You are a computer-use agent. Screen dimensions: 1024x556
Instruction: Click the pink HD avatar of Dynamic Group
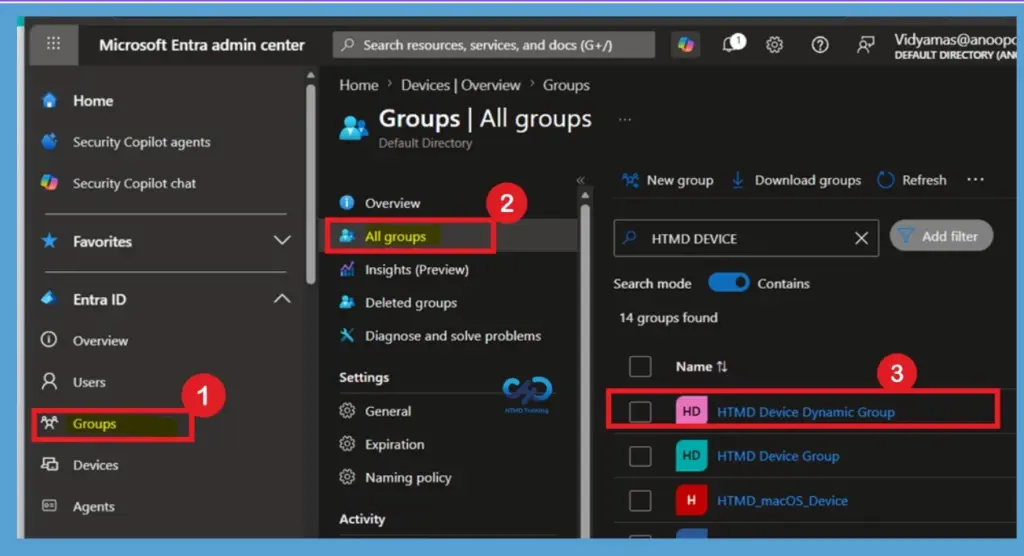pos(692,412)
